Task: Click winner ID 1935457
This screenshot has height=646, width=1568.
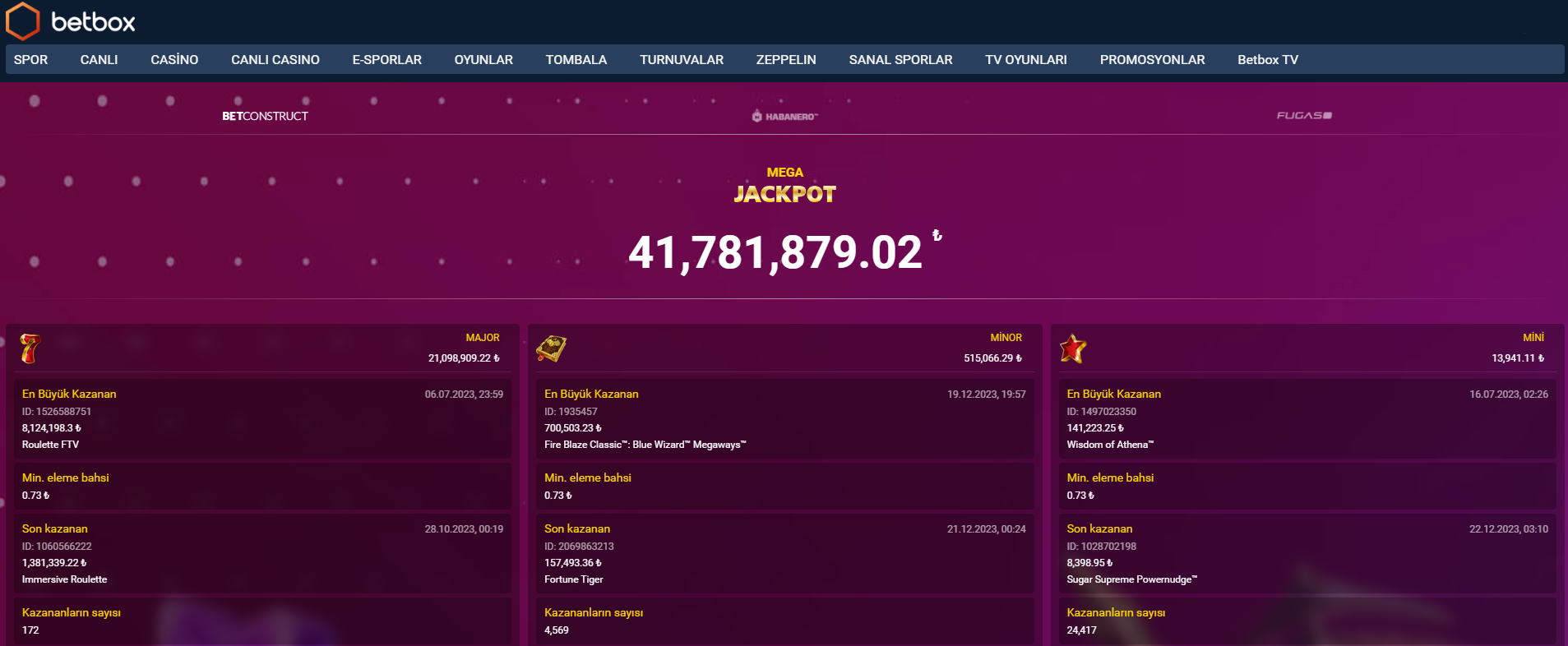Action: click(571, 412)
